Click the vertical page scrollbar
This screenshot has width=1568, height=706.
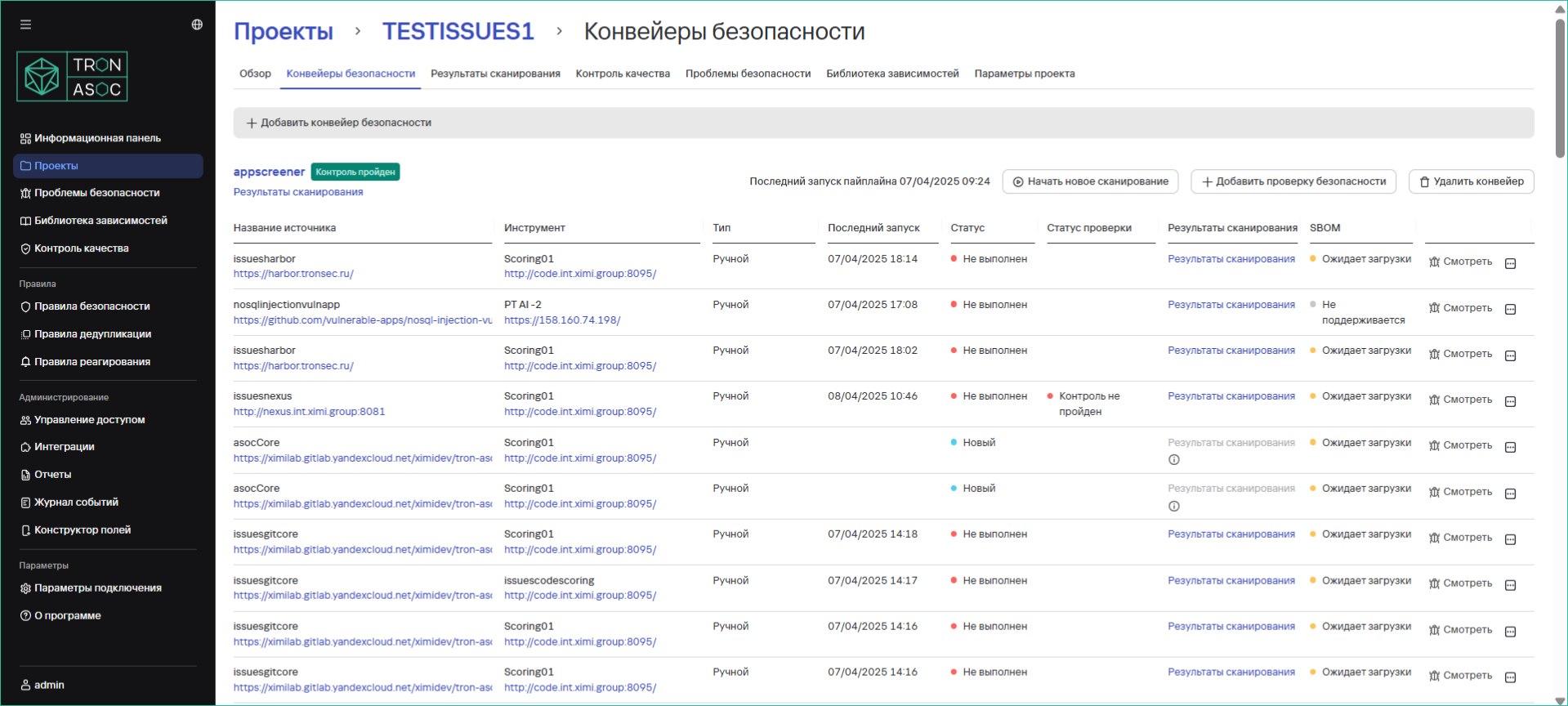click(x=1560, y=90)
